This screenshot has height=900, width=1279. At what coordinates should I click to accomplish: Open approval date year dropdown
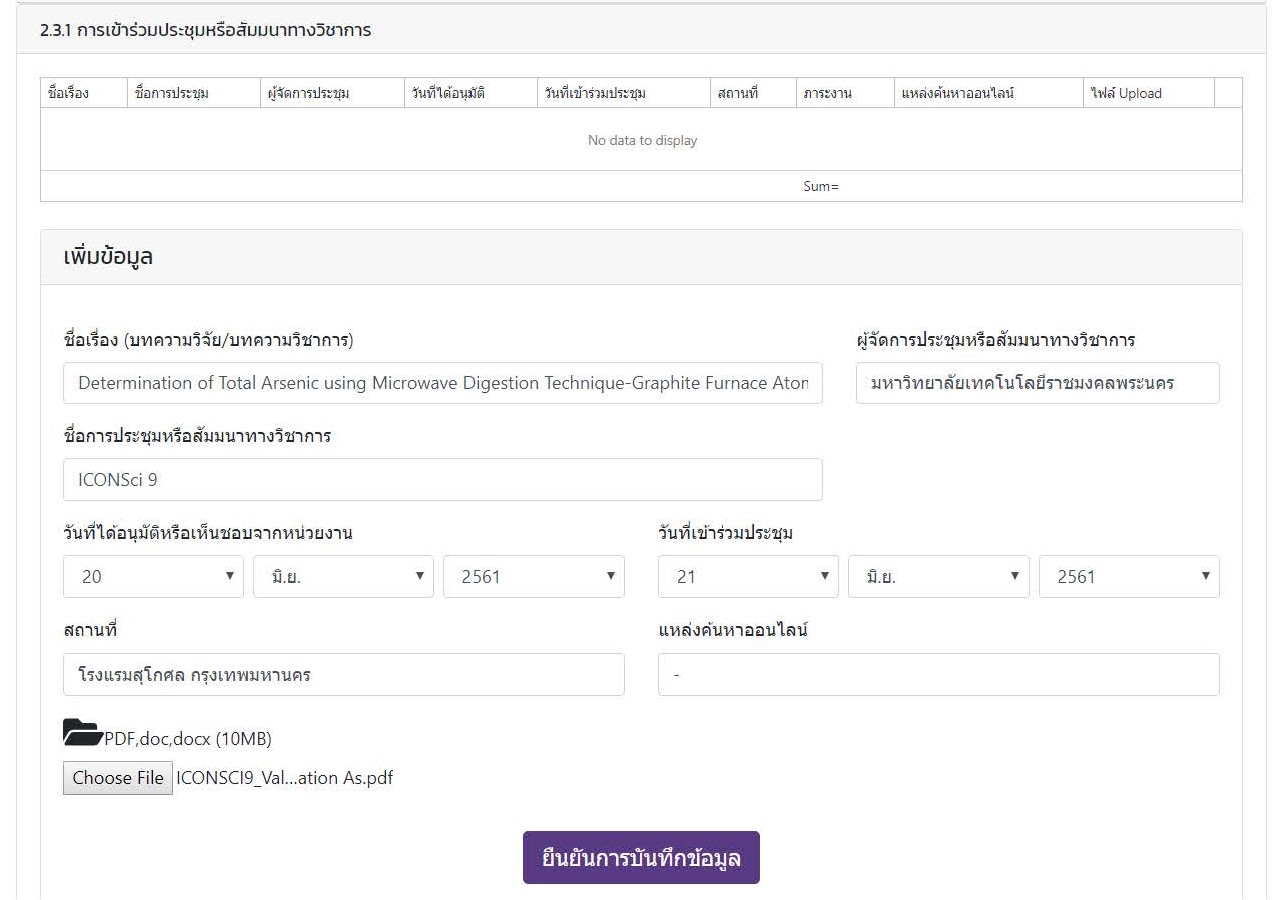click(533, 577)
